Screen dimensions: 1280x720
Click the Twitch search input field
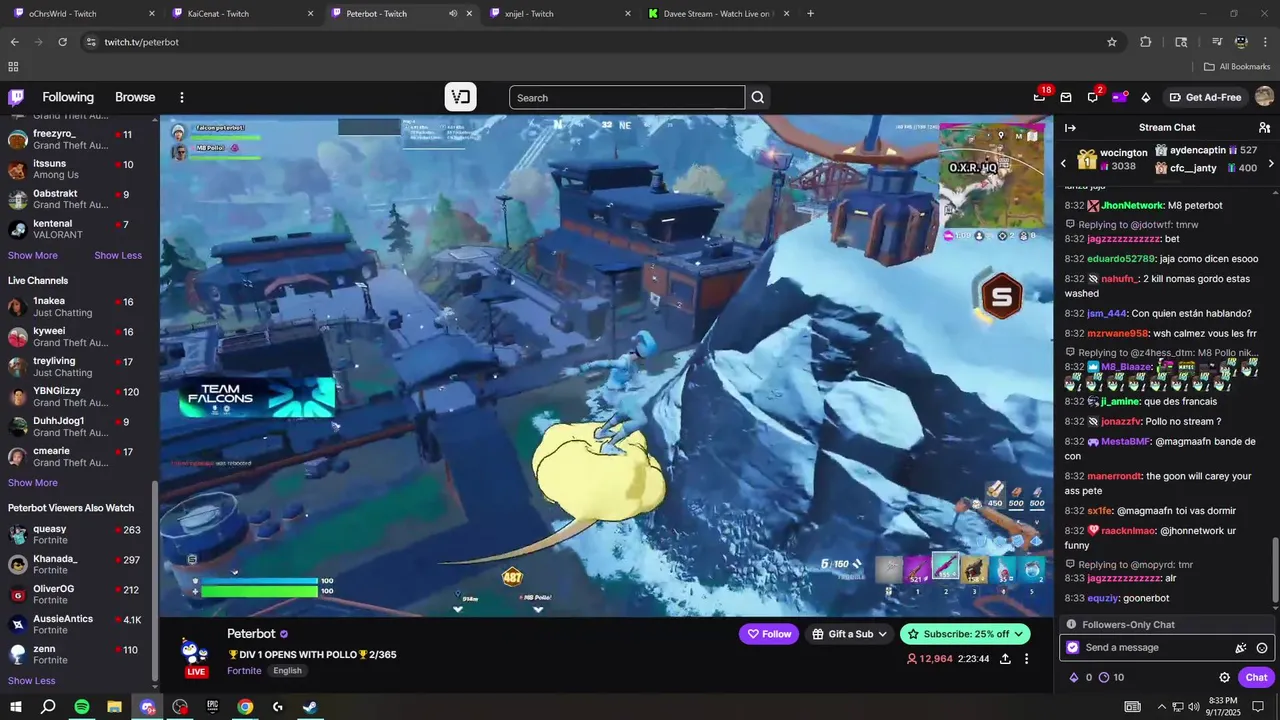(627, 97)
